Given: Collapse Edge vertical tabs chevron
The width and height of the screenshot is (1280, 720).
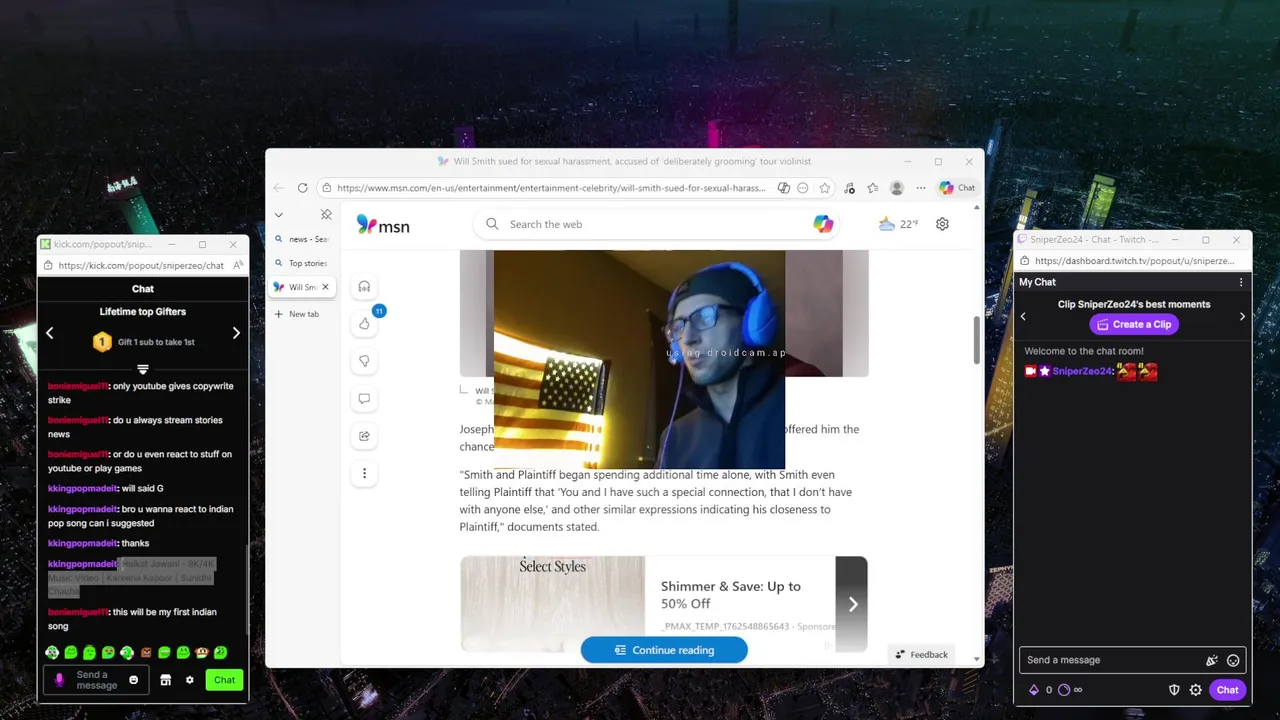Looking at the screenshot, I should point(278,215).
